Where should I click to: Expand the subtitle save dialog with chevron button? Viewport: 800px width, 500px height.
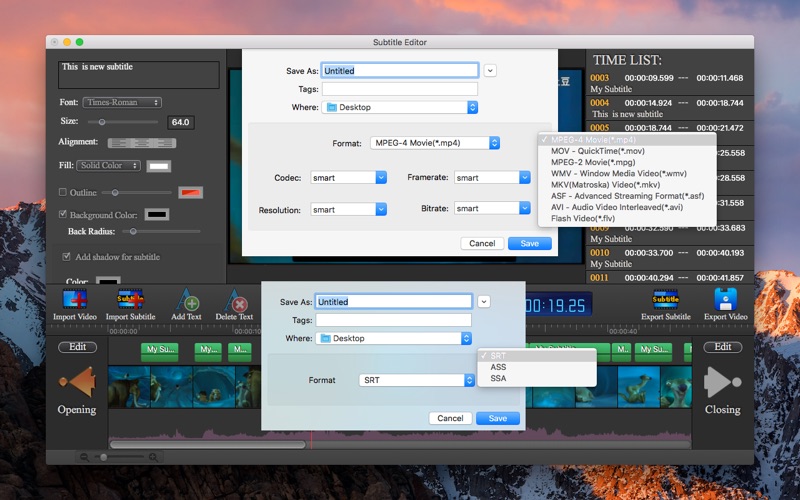click(484, 302)
